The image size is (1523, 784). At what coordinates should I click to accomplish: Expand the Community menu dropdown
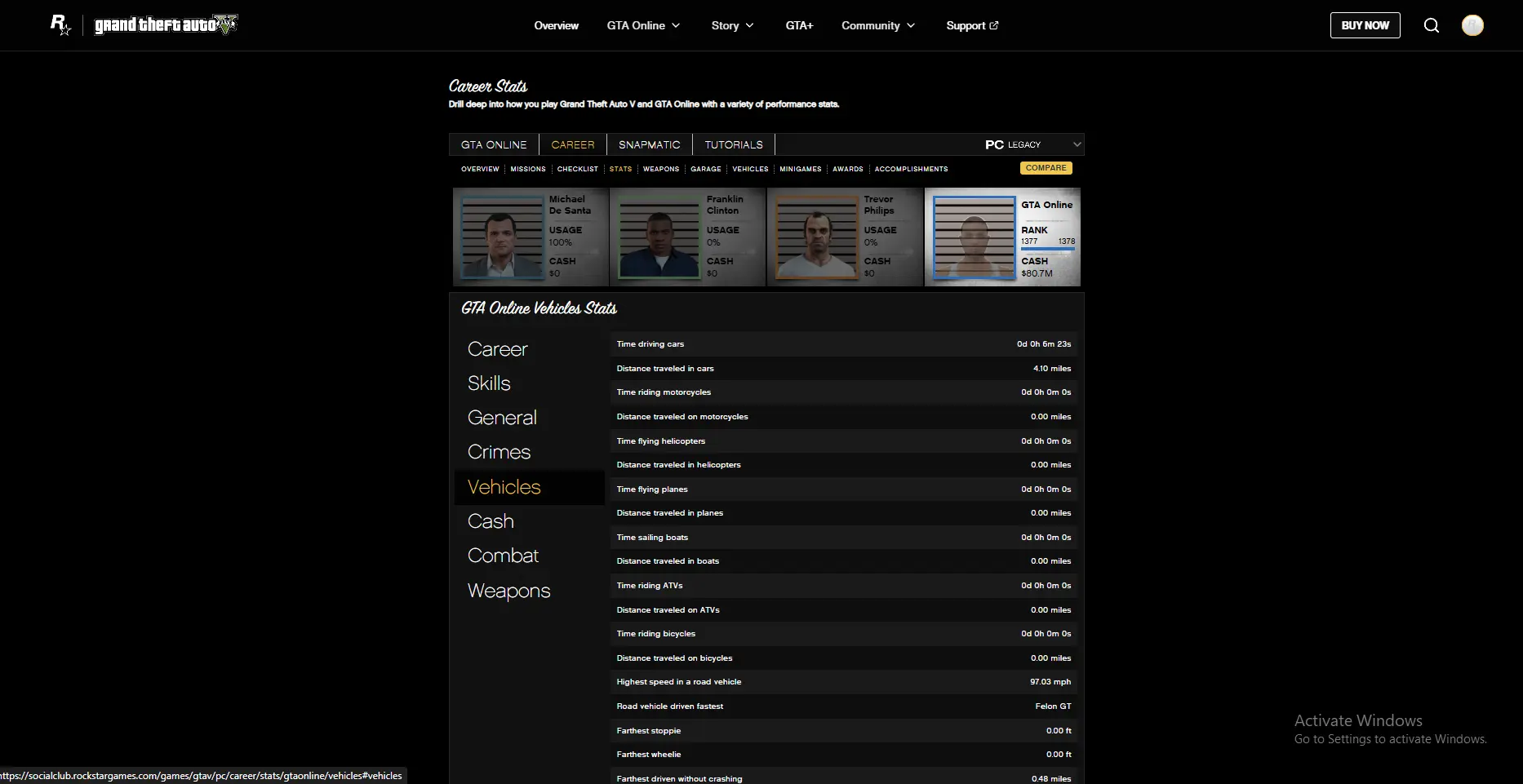point(878,25)
